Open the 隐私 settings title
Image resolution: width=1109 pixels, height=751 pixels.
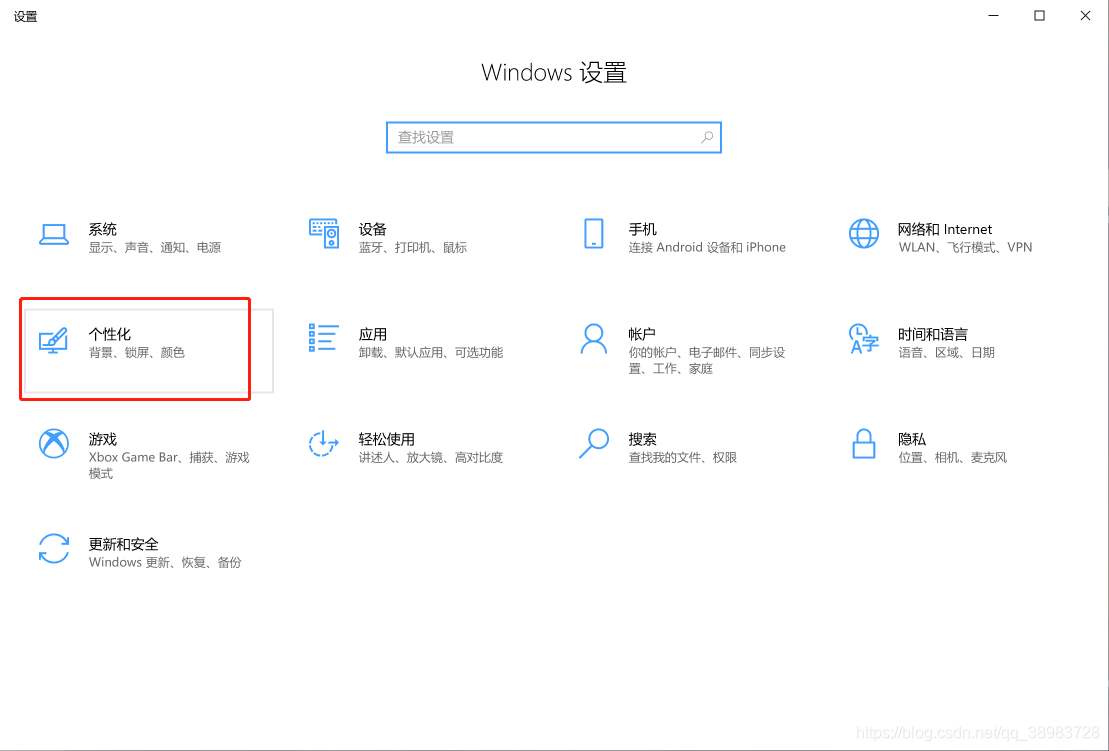click(912, 439)
